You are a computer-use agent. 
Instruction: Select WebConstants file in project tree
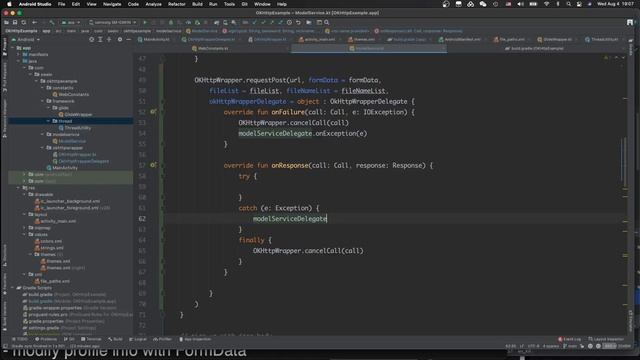71,94
